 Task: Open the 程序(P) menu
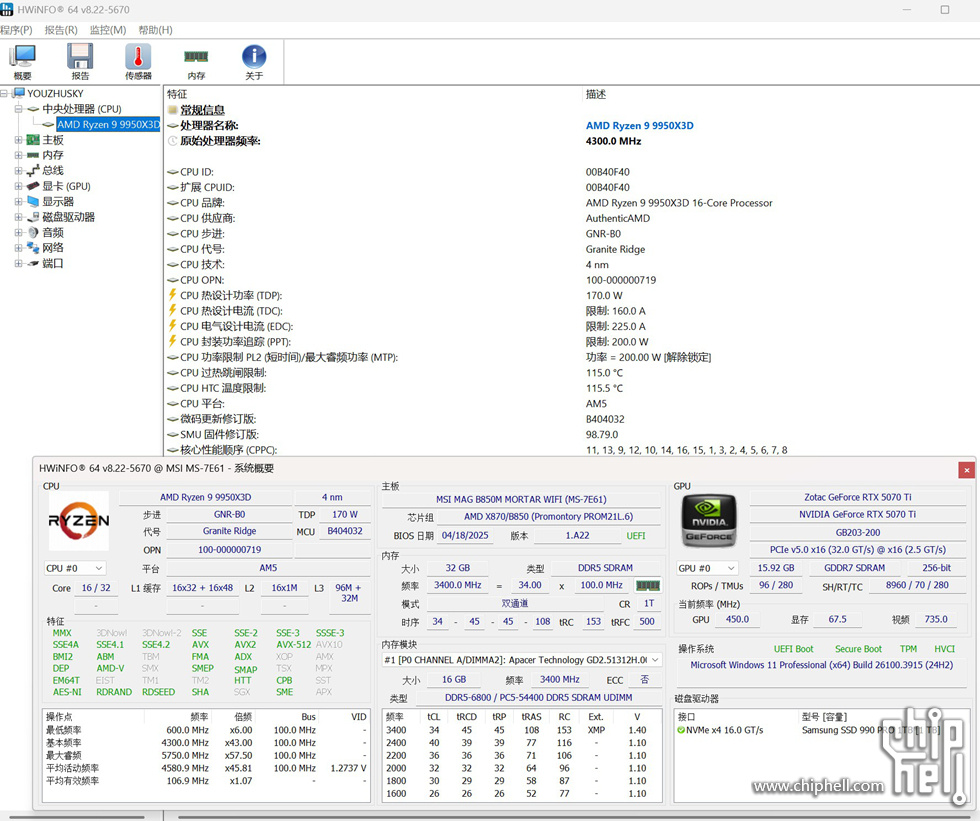click(x=16, y=30)
